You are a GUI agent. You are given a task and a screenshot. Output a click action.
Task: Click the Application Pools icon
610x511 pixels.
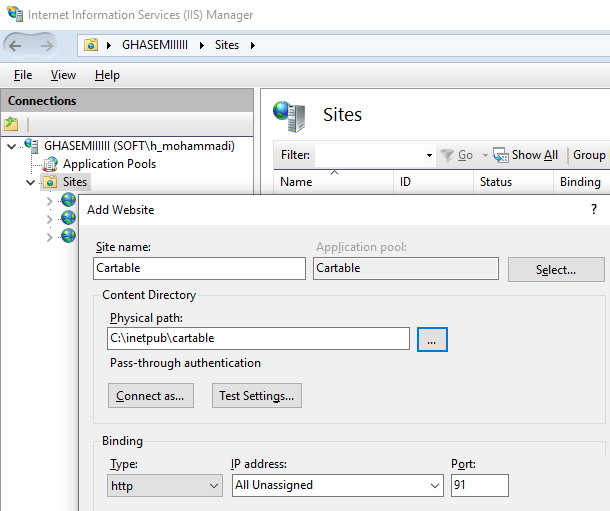(50, 164)
